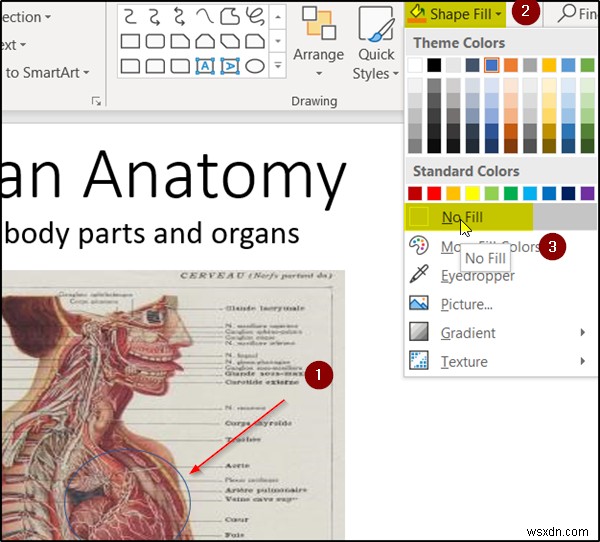Open the Arrange menu

click(x=319, y=40)
